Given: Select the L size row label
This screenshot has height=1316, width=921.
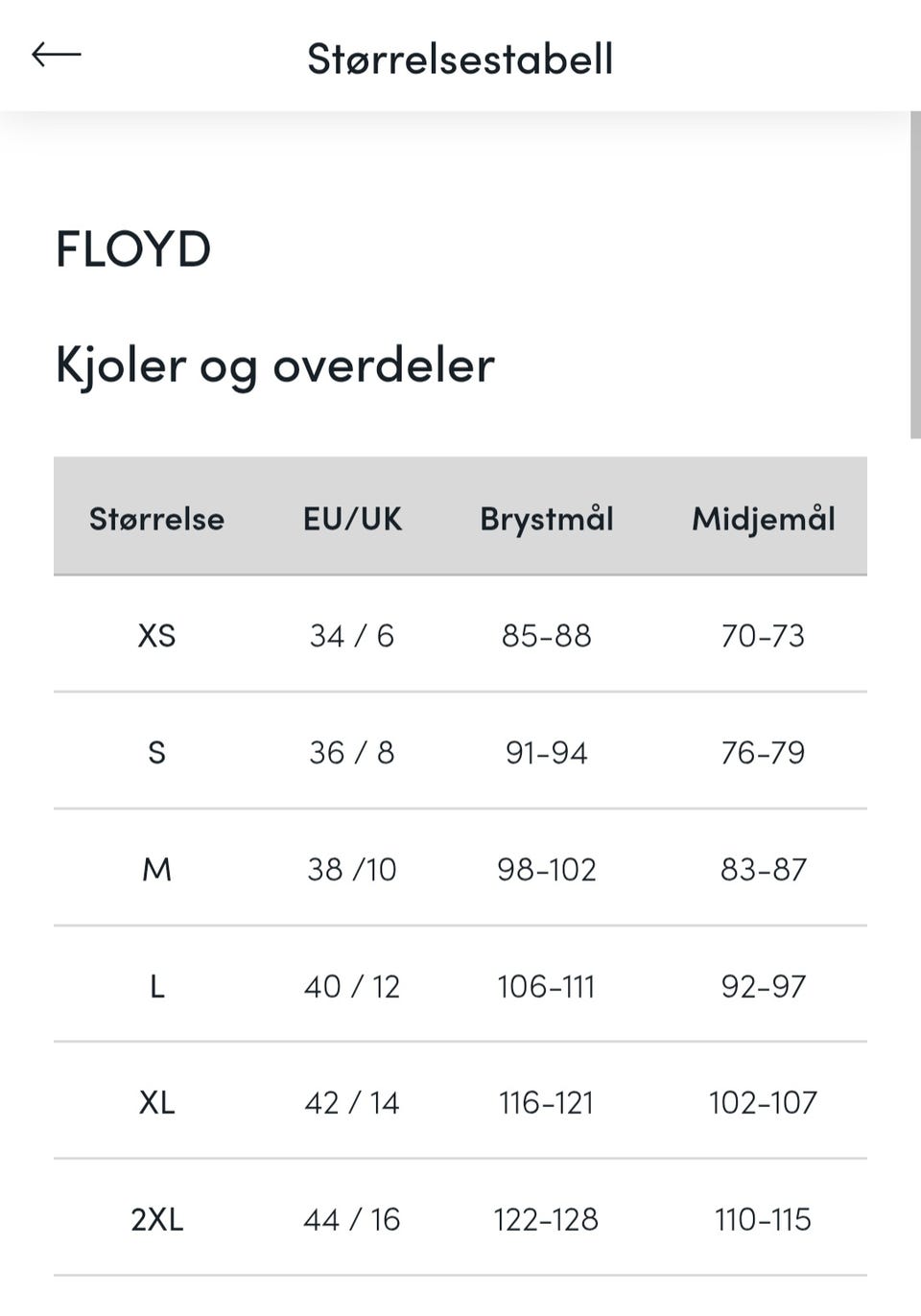Looking at the screenshot, I should [156, 986].
